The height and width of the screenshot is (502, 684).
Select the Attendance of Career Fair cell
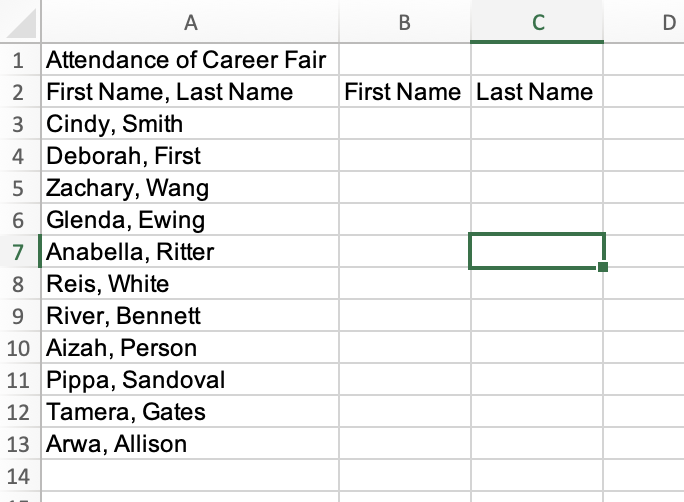pyautogui.click(x=186, y=60)
